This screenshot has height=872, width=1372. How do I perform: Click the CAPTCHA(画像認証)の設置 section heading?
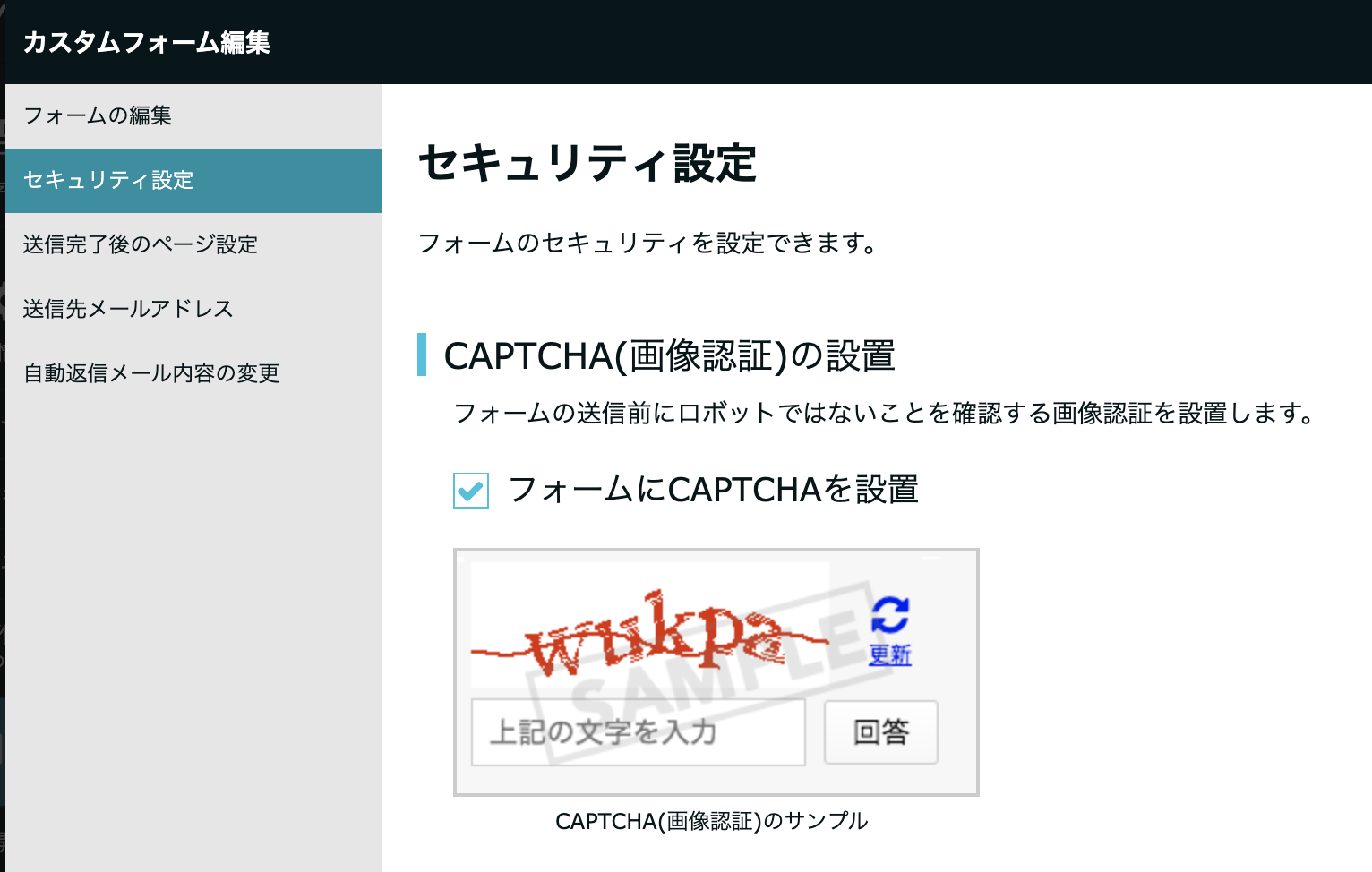tap(669, 355)
